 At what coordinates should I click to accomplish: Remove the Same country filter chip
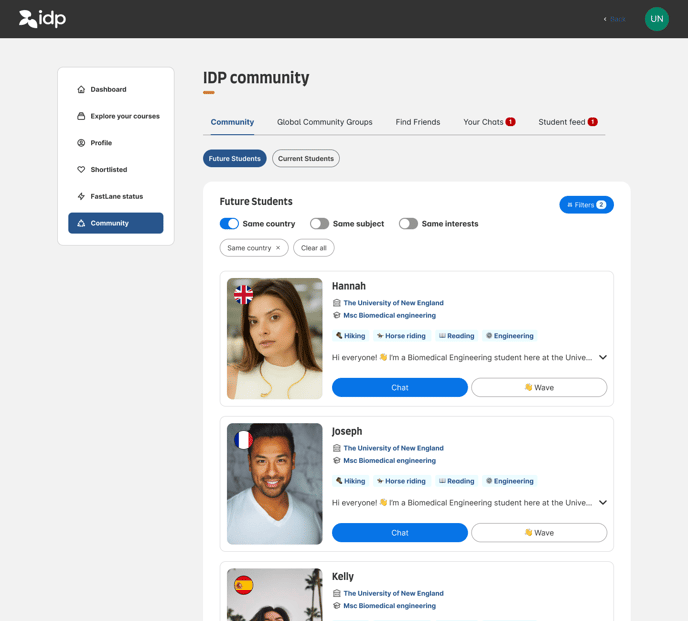[x=278, y=248]
